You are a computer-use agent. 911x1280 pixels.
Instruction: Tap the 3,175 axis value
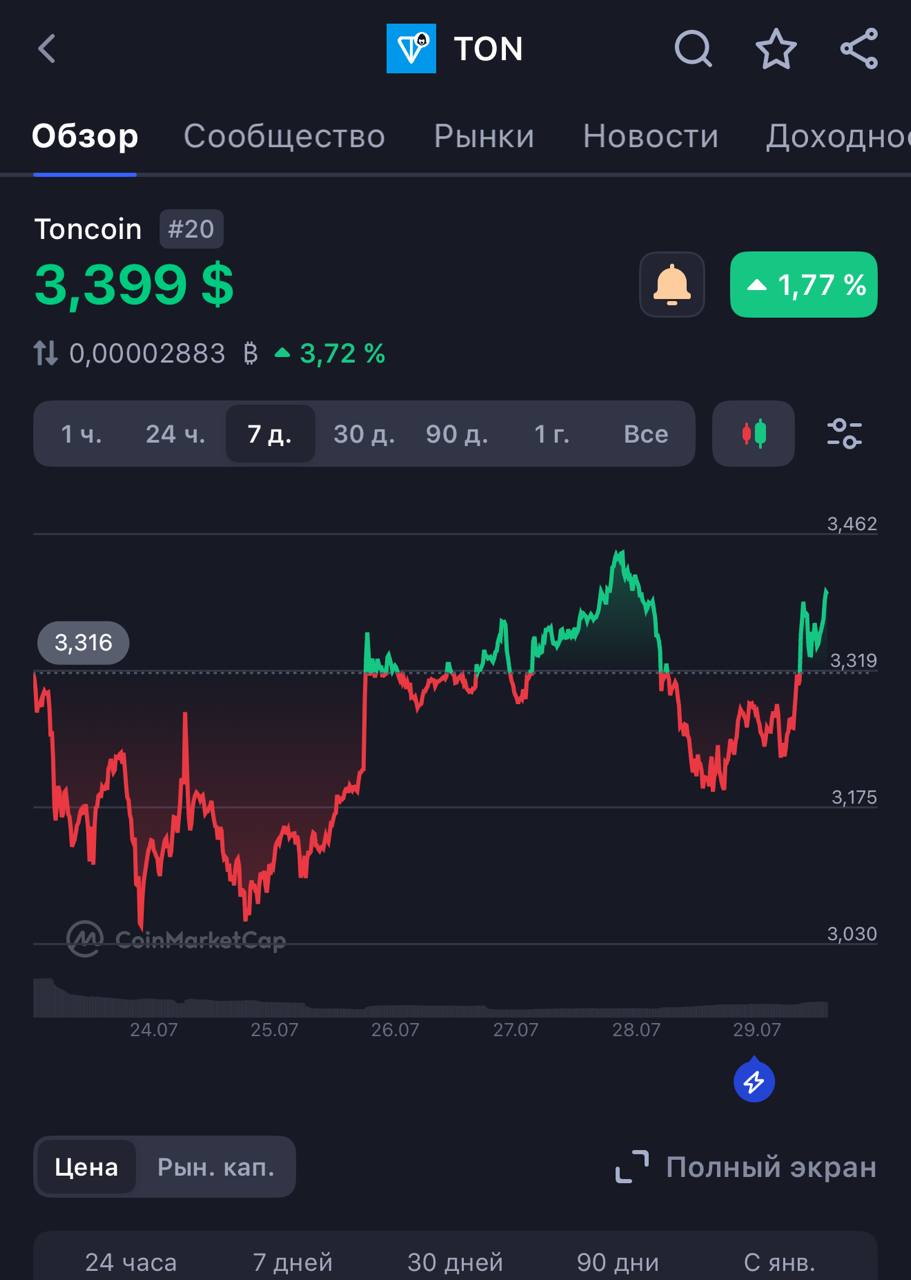[x=854, y=797]
